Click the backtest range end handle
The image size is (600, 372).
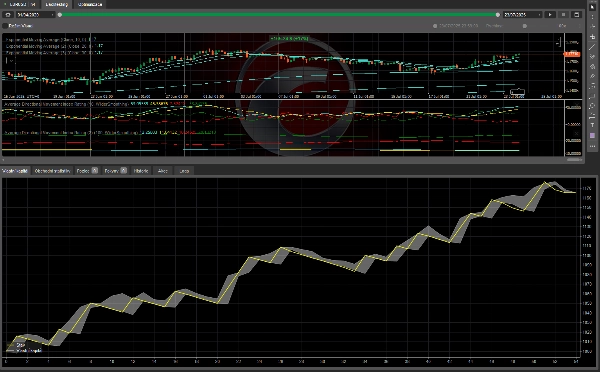pos(497,15)
